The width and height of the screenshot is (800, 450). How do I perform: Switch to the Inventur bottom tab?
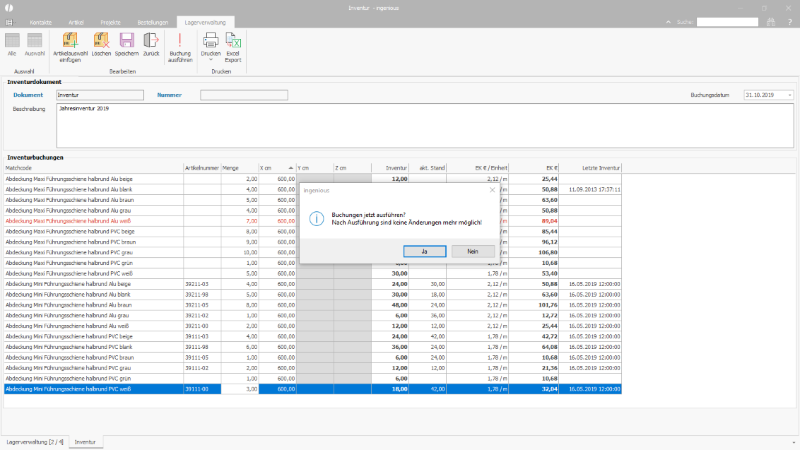click(x=85, y=442)
